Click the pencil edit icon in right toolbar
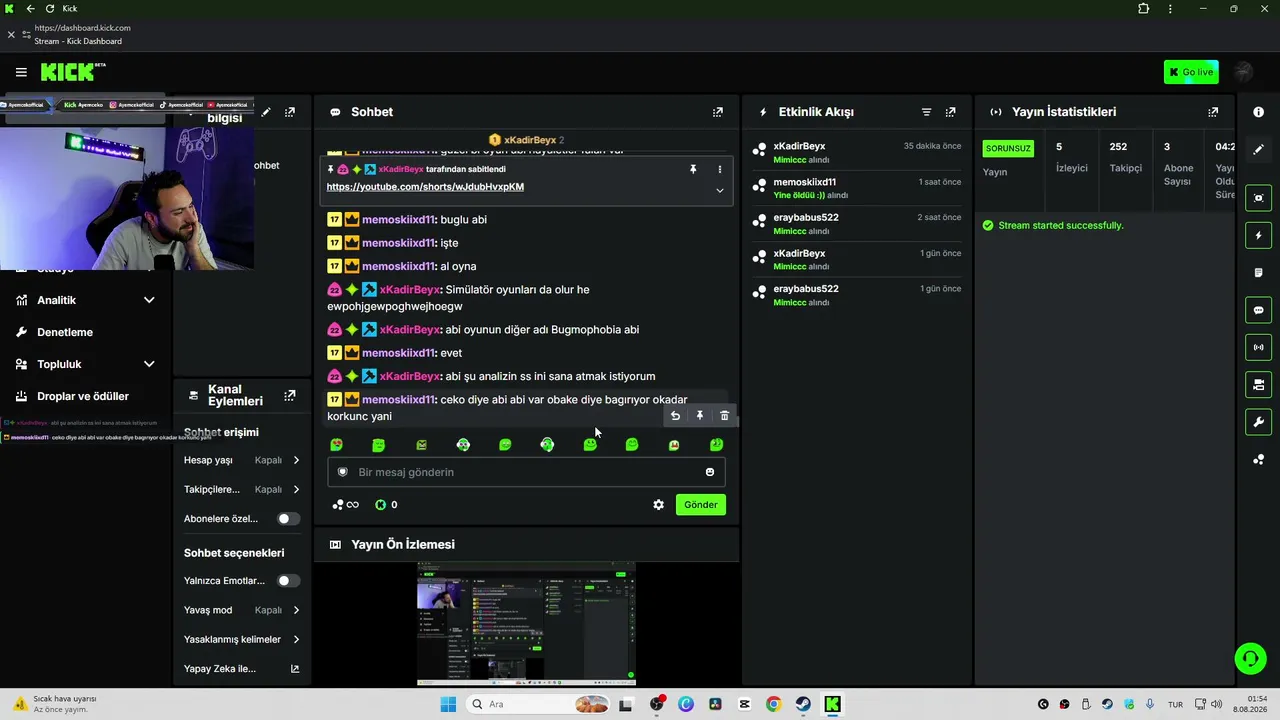 [x=1258, y=149]
